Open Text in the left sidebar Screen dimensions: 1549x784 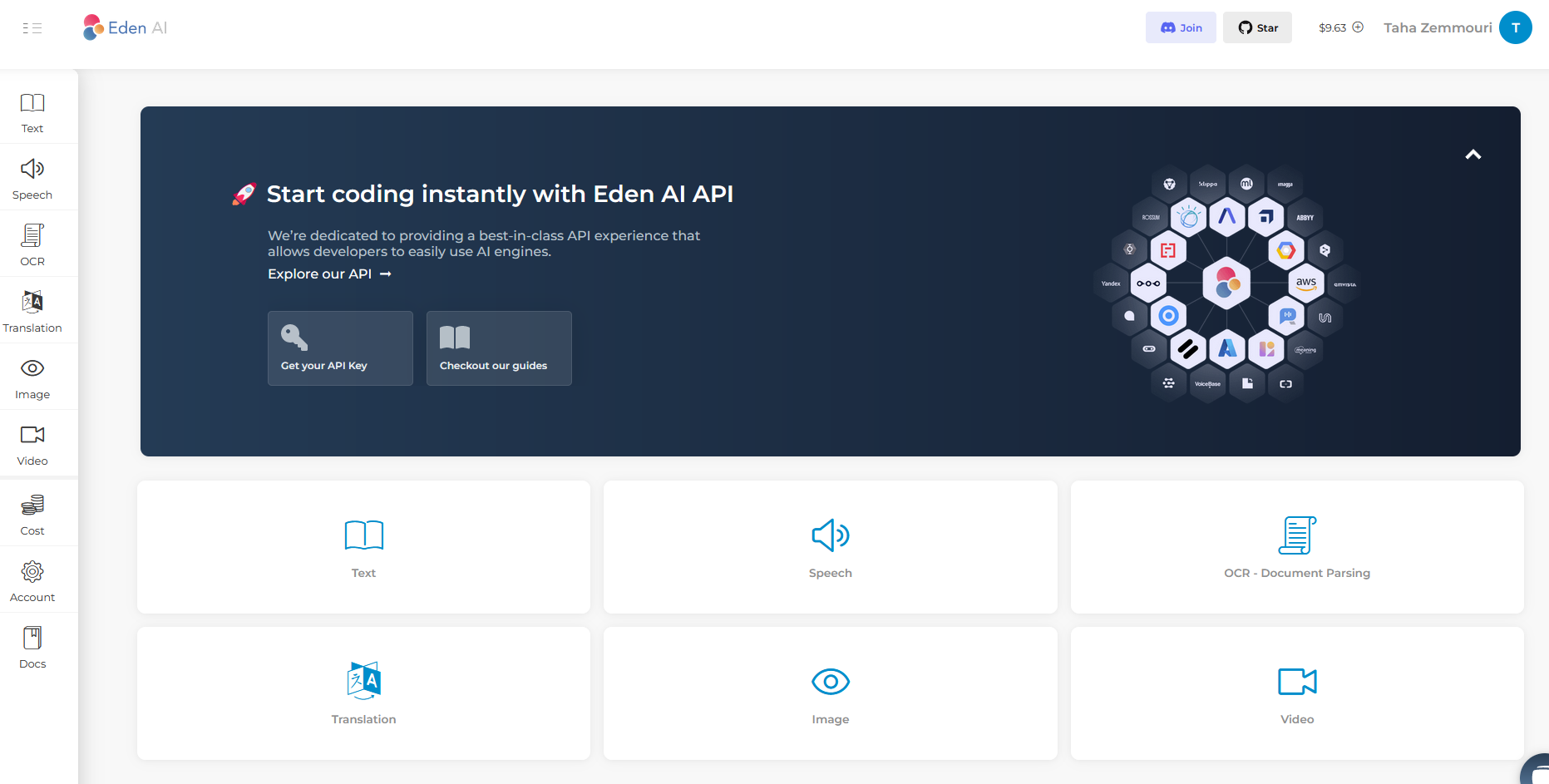pyautogui.click(x=32, y=112)
